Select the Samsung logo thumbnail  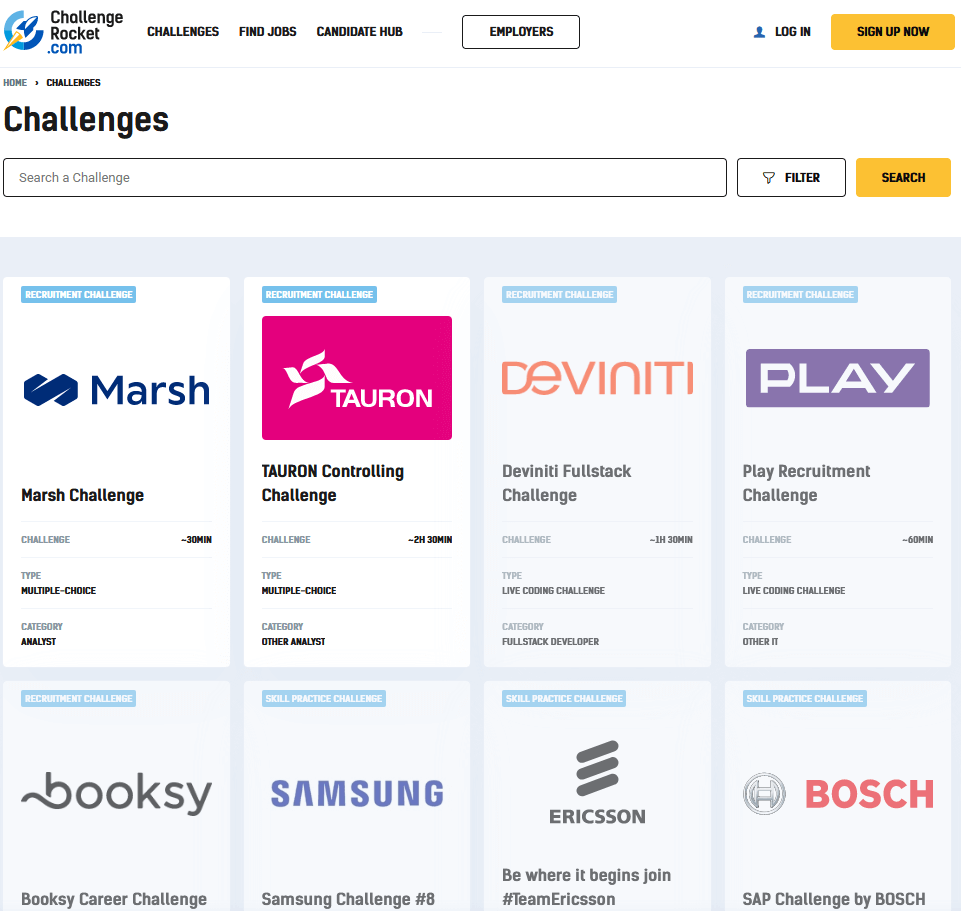(356, 791)
